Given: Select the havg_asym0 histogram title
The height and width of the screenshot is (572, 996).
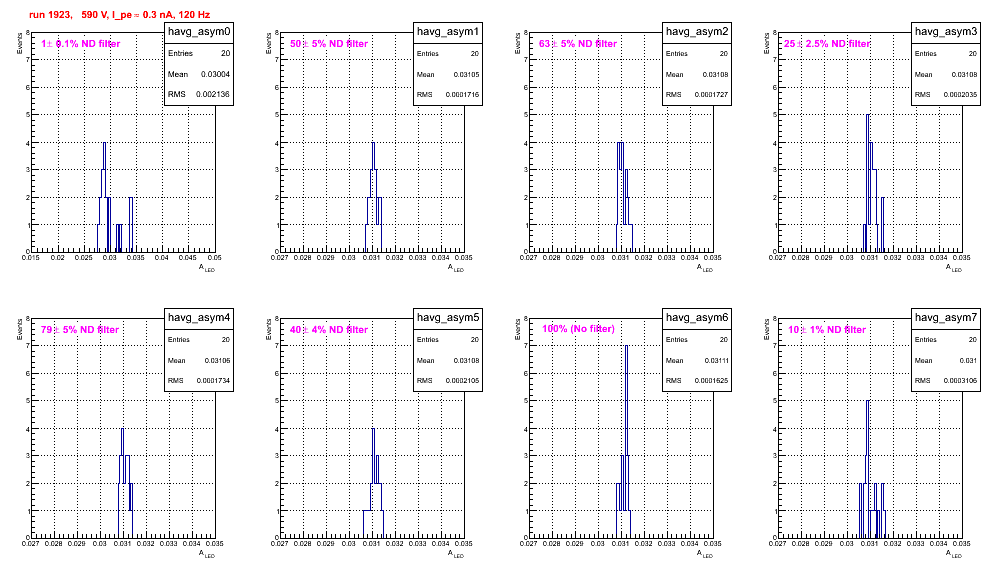Looking at the screenshot, I should coord(199,32).
